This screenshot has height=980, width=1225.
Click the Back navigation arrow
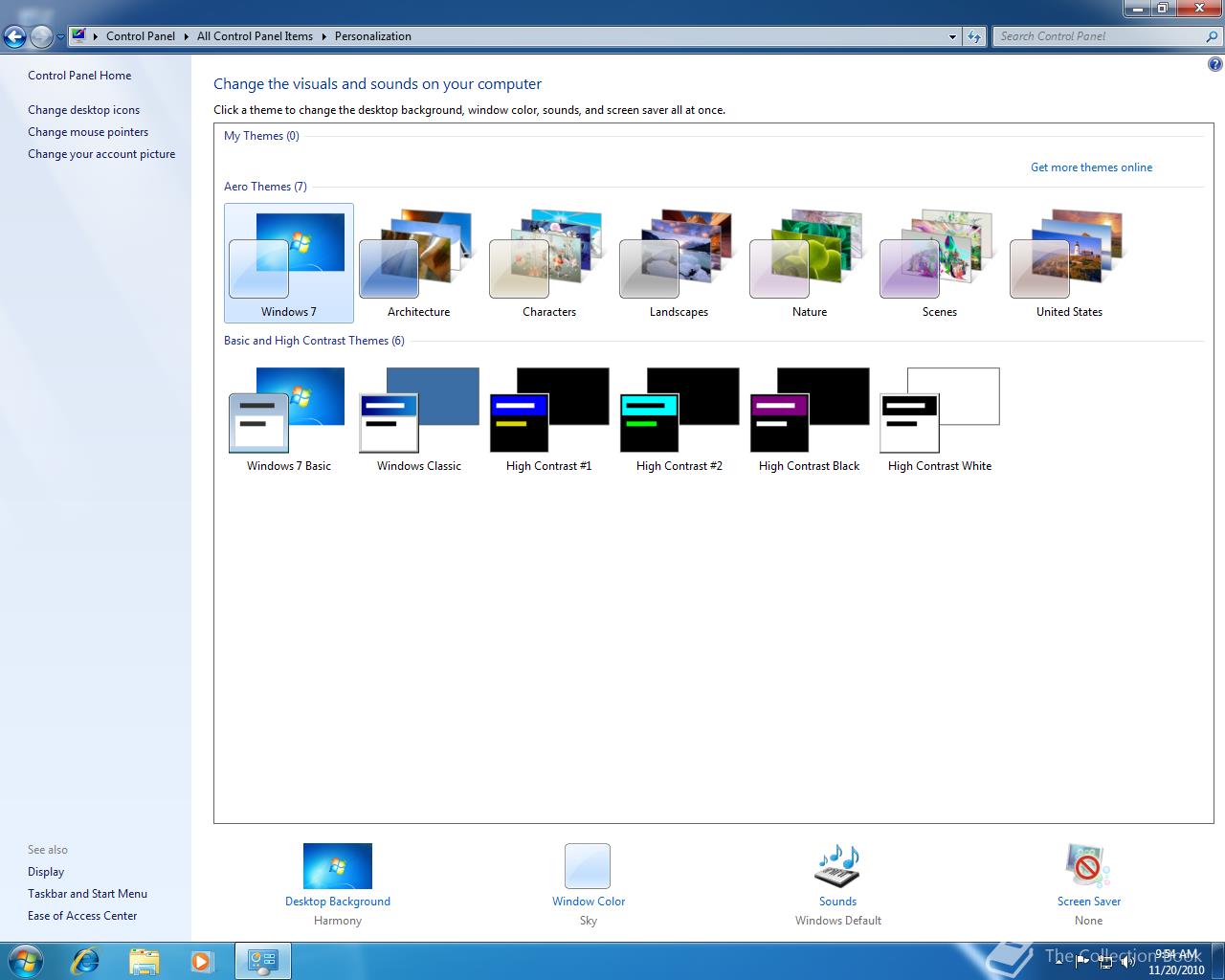coord(14,36)
